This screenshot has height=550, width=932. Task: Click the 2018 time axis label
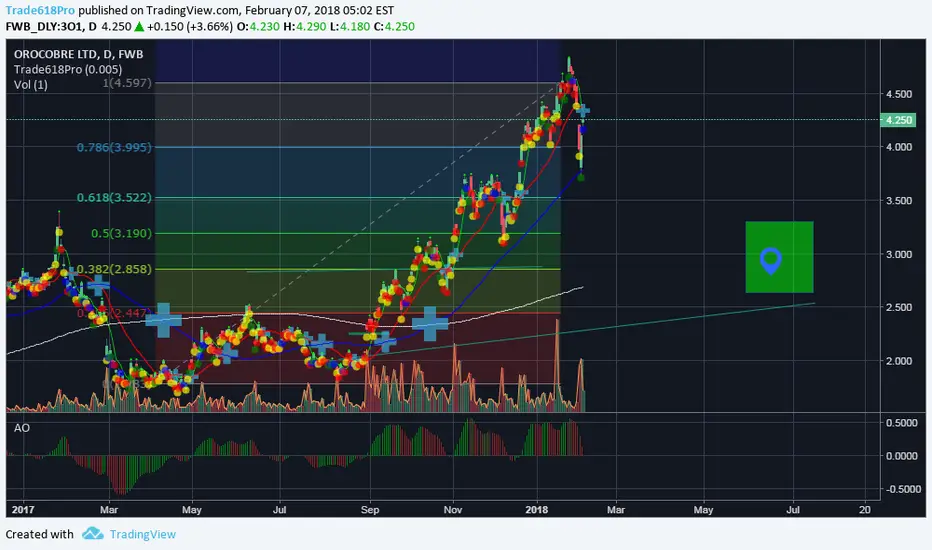point(537,510)
